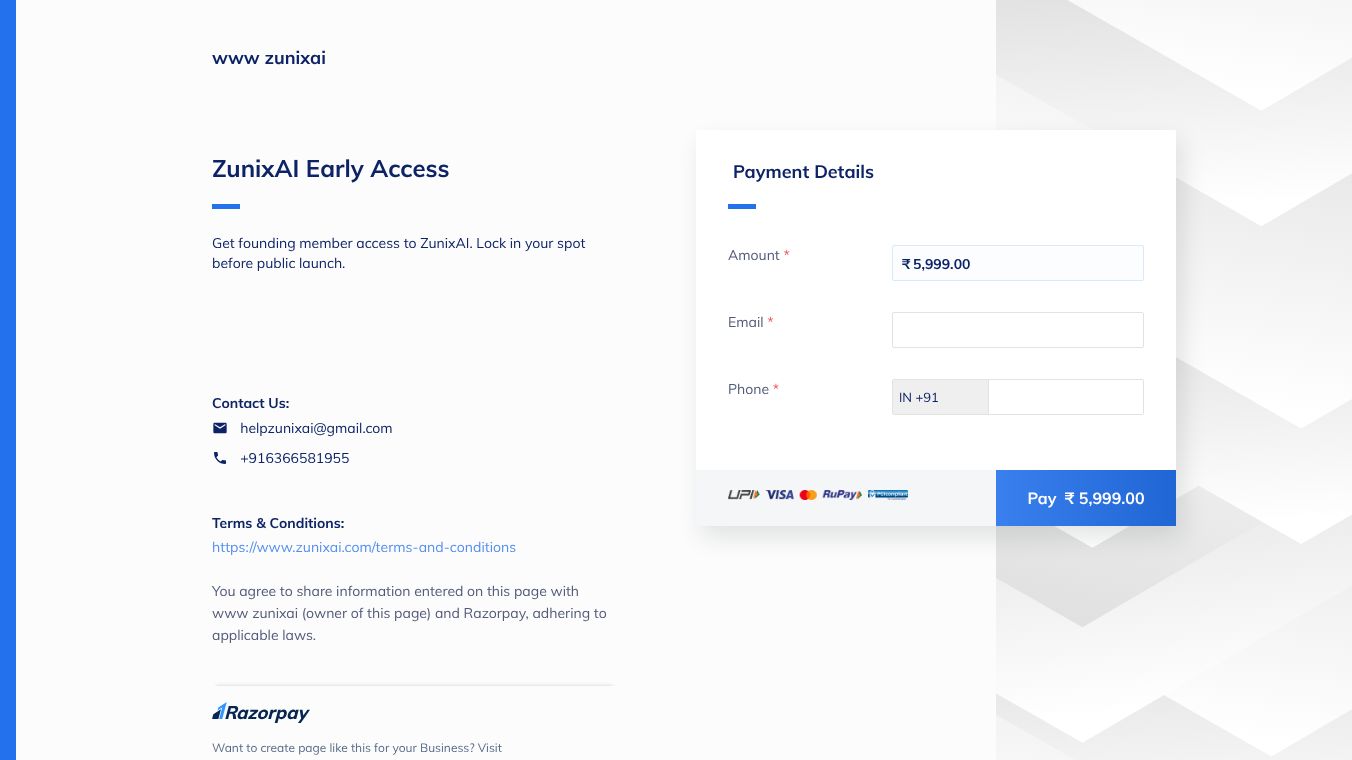1352x760 pixels.
Task: Click into the Phone number field
Action: (x=1065, y=397)
